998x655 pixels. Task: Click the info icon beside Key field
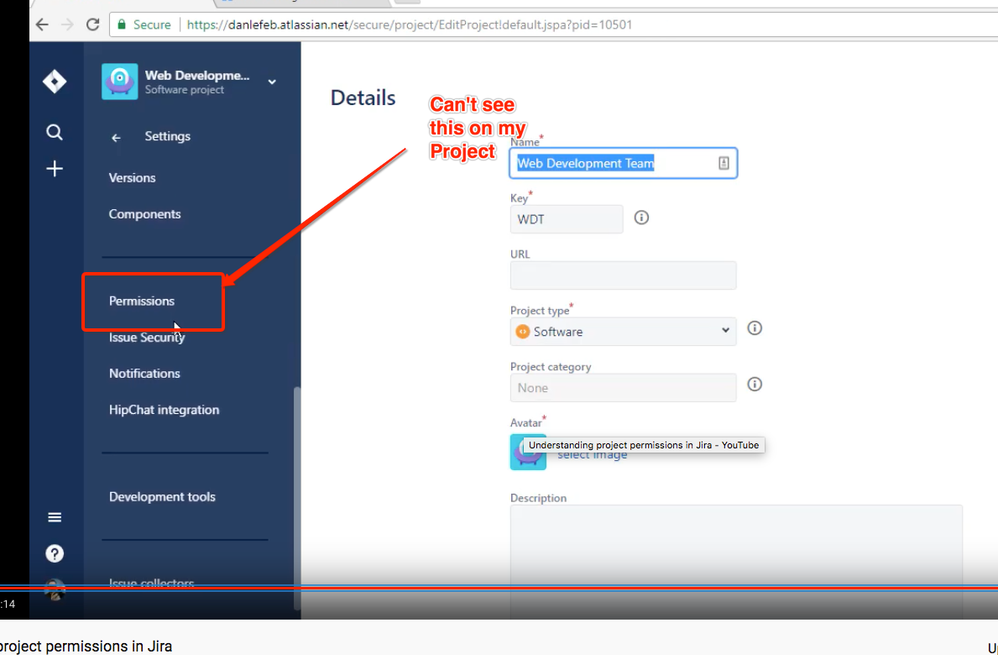[x=642, y=218]
